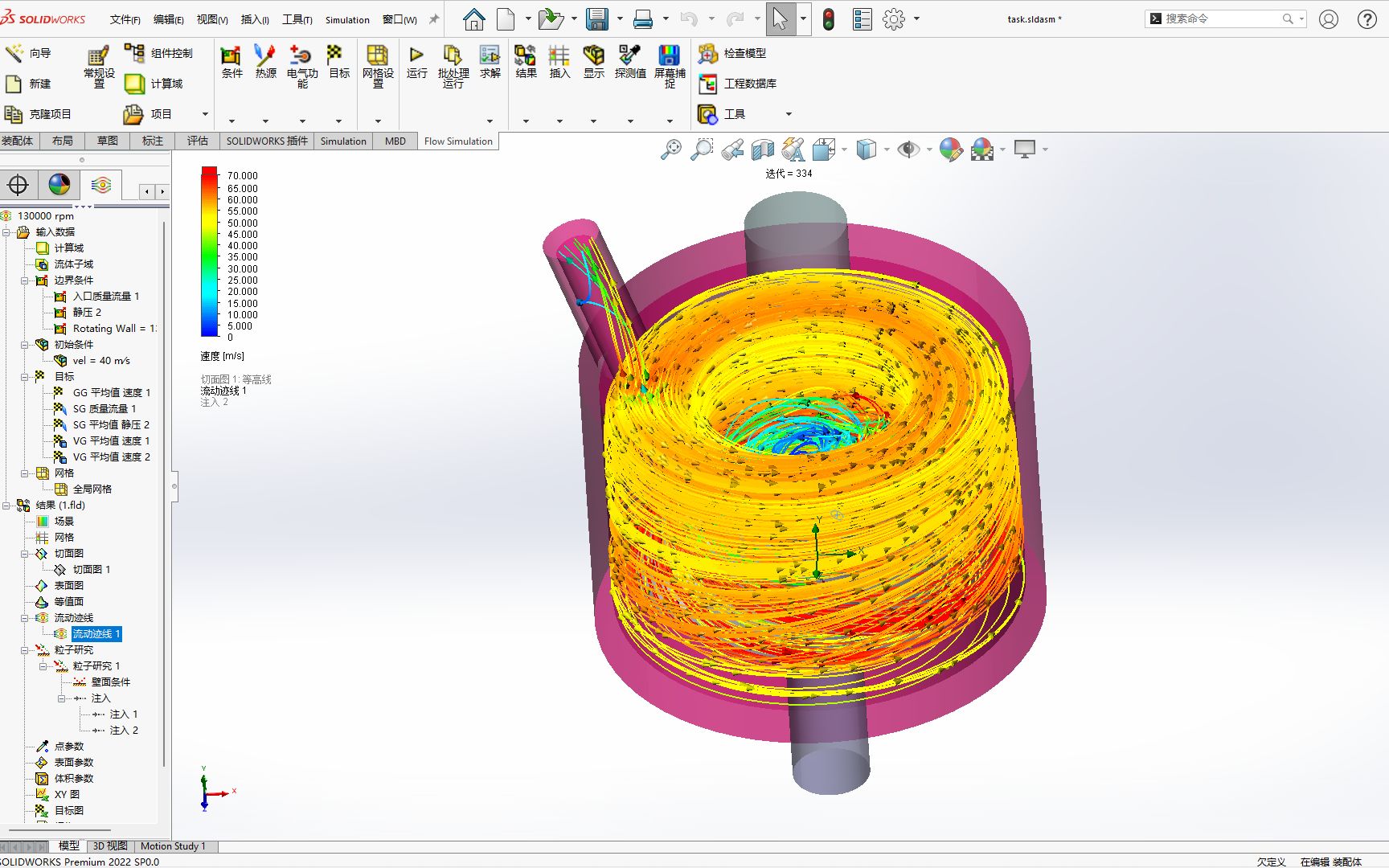Activate the Probe (探测值) tool
Viewport: 1389px width, 868px height.
click(630, 62)
